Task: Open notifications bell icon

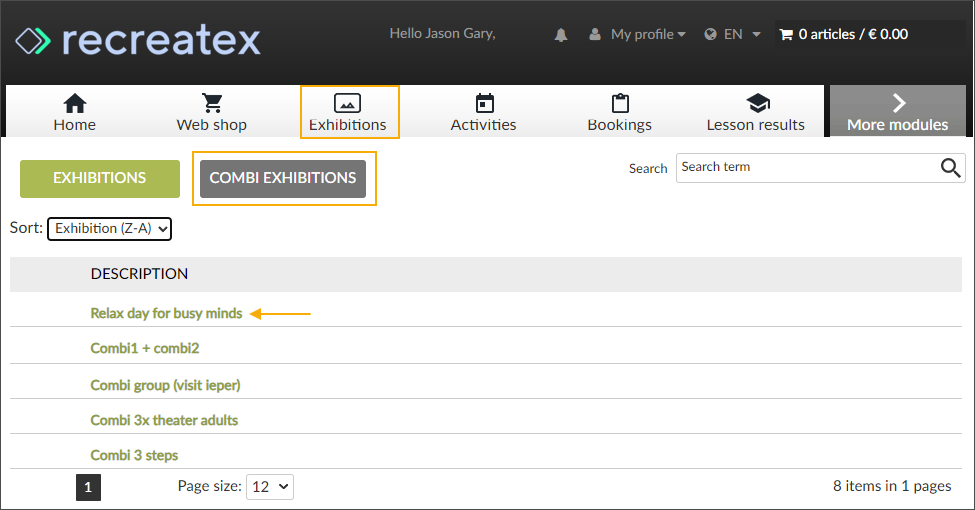Action: (x=561, y=35)
